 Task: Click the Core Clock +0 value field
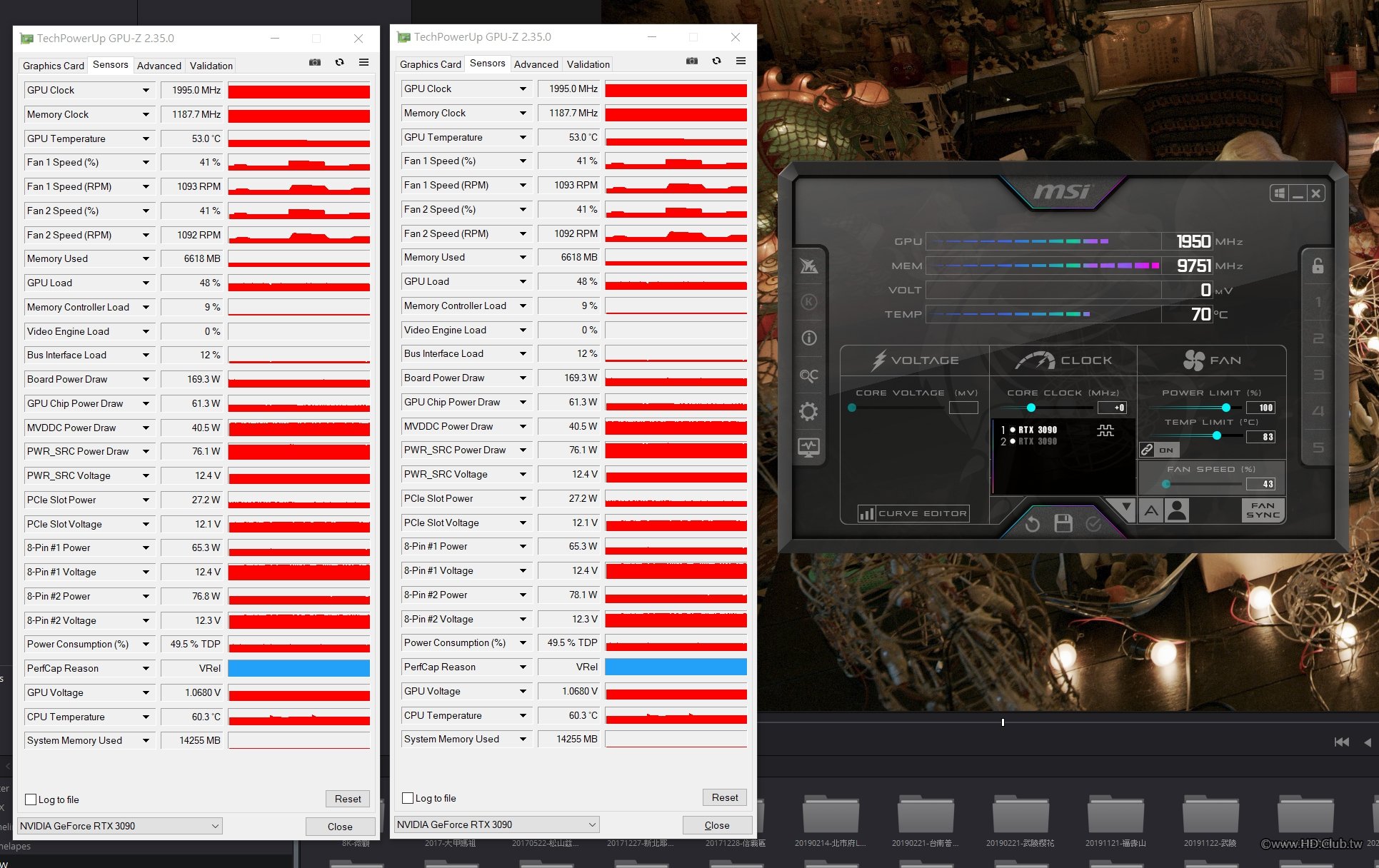click(1112, 408)
